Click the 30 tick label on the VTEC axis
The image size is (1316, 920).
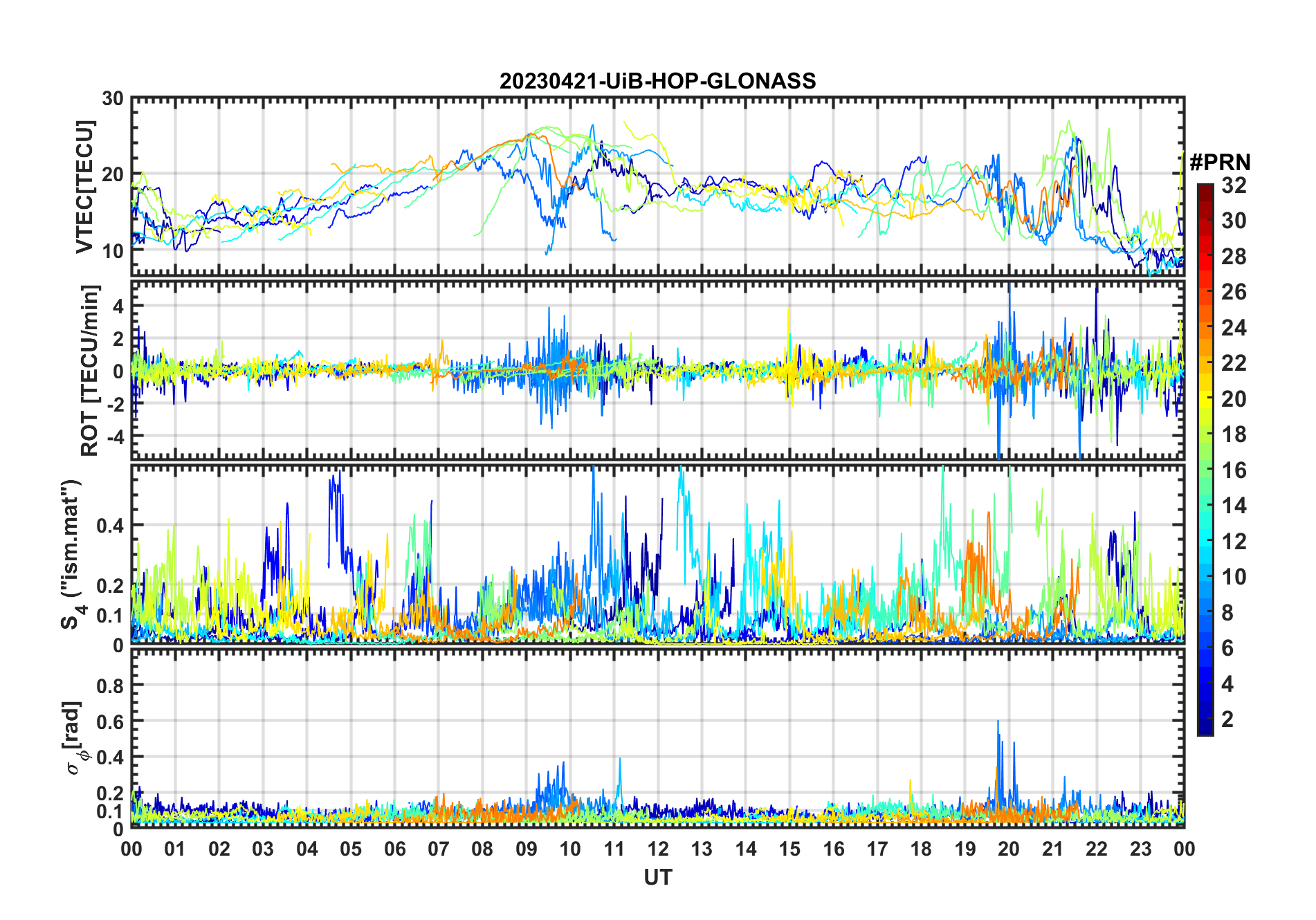pyautogui.click(x=113, y=99)
